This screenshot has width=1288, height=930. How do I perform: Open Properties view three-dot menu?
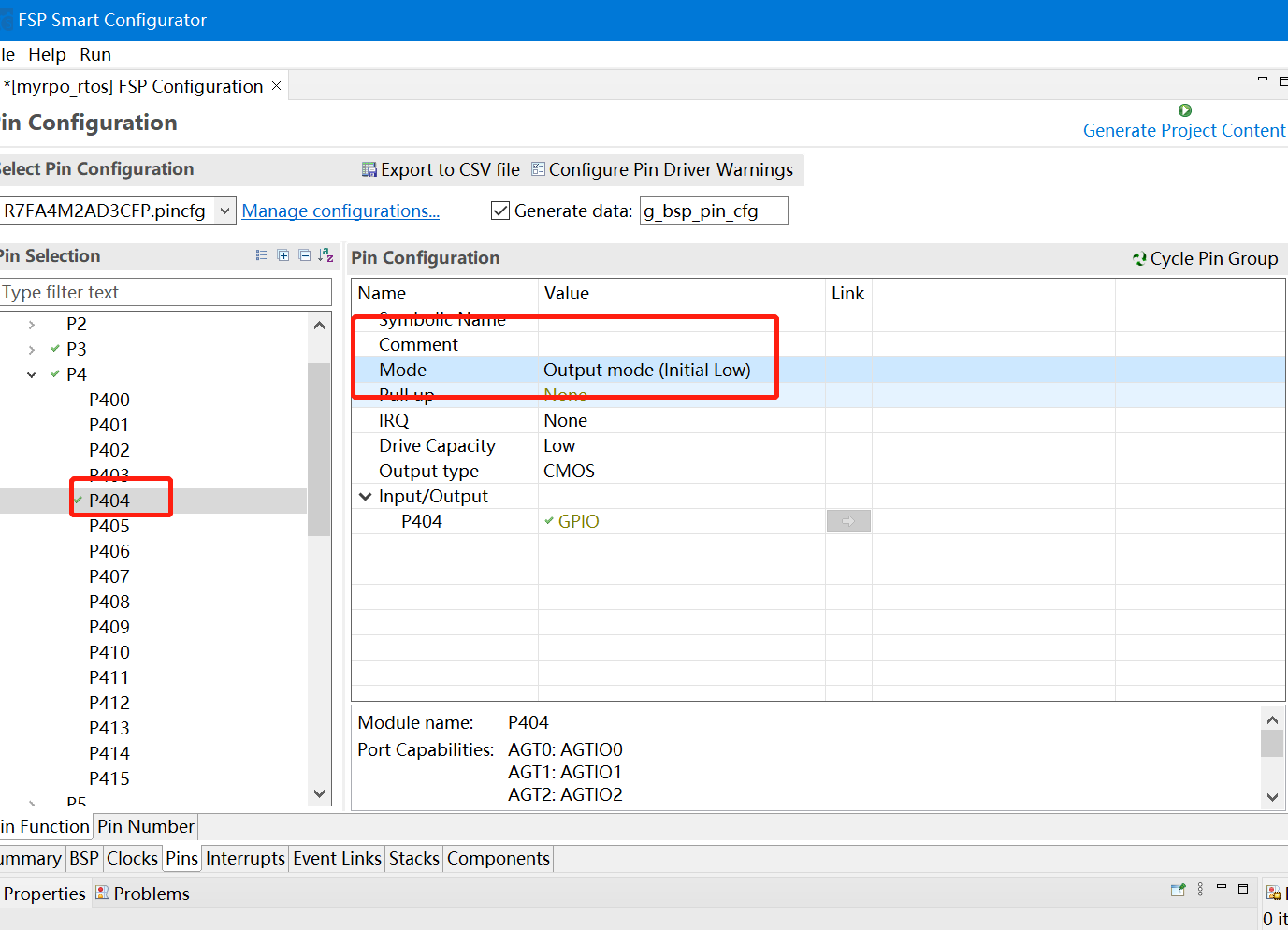point(1200,890)
